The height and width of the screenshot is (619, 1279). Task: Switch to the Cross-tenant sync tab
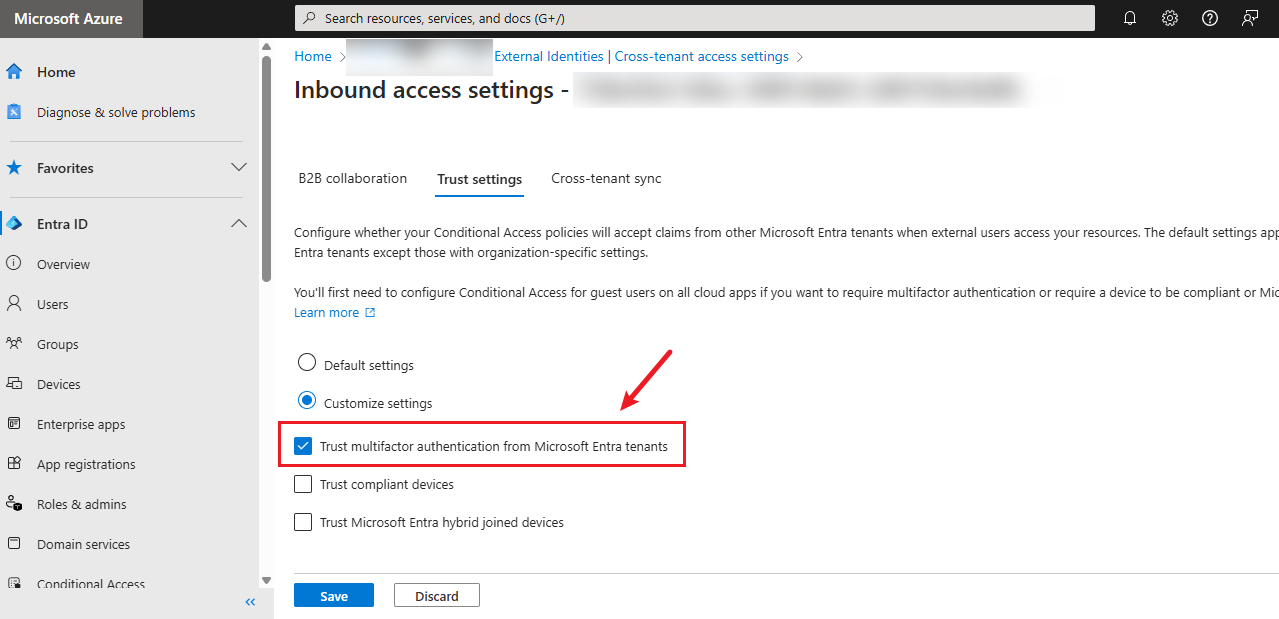(606, 178)
